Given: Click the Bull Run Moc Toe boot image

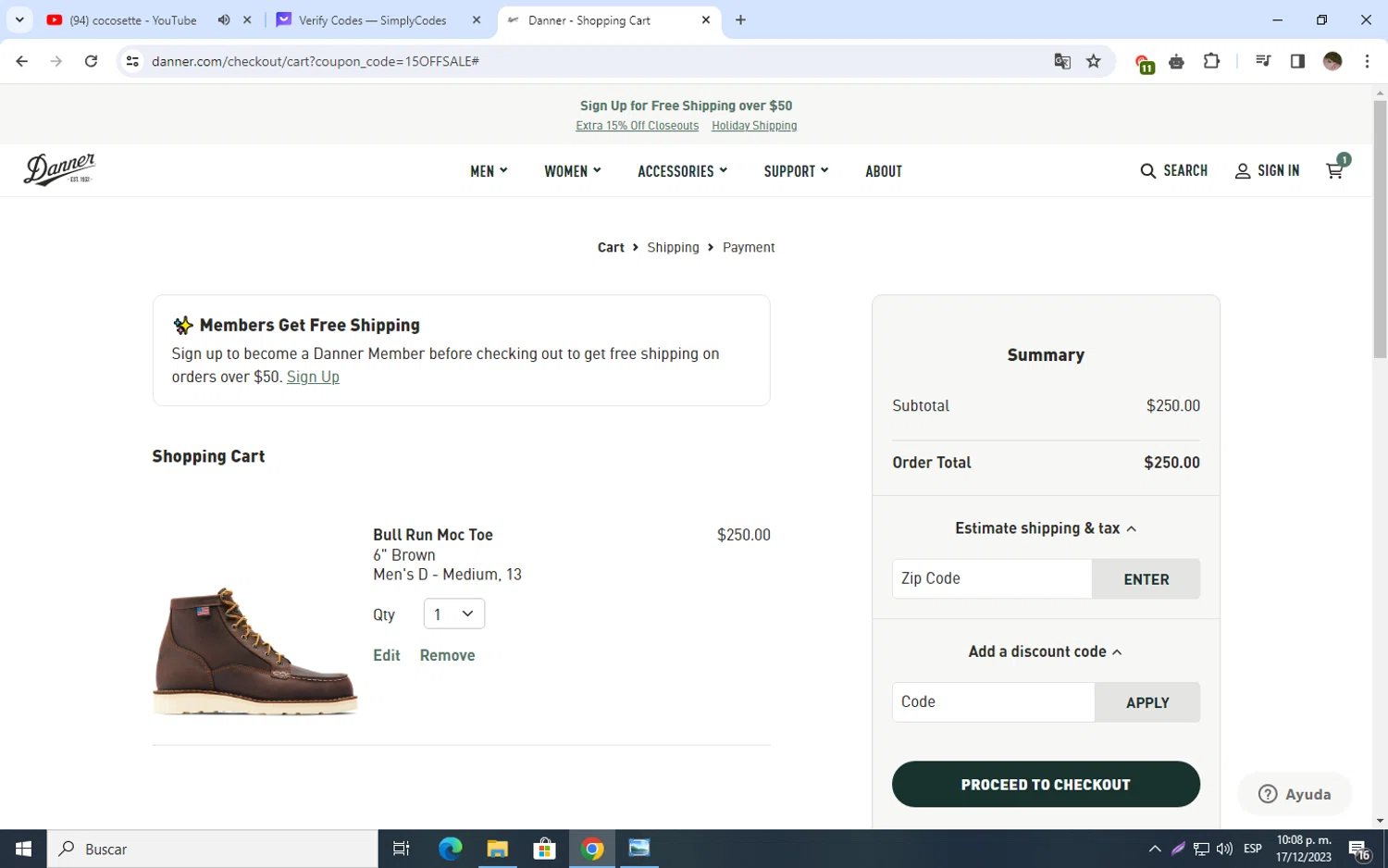Looking at the screenshot, I should click(x=254, y=651).
